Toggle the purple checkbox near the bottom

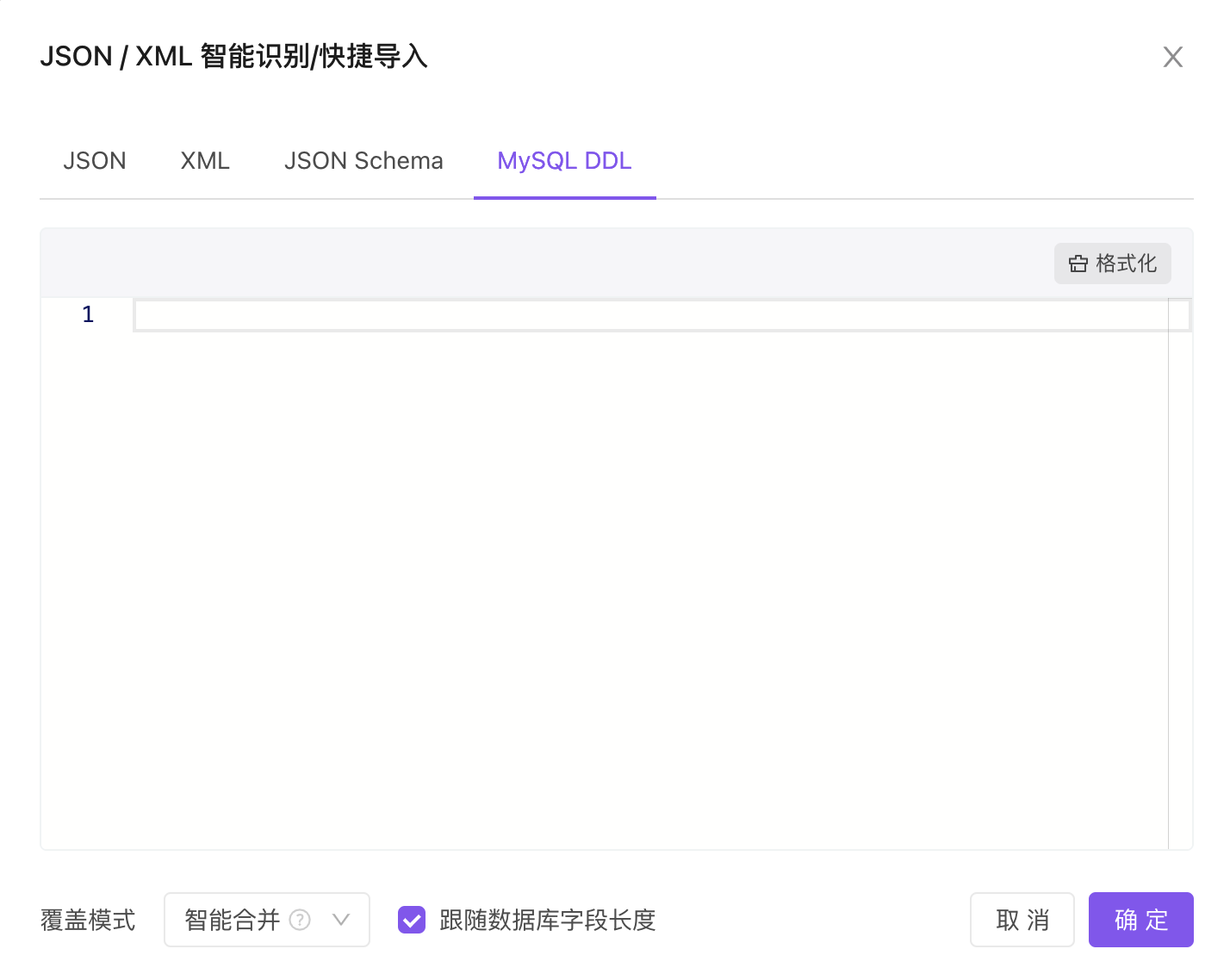411,920
